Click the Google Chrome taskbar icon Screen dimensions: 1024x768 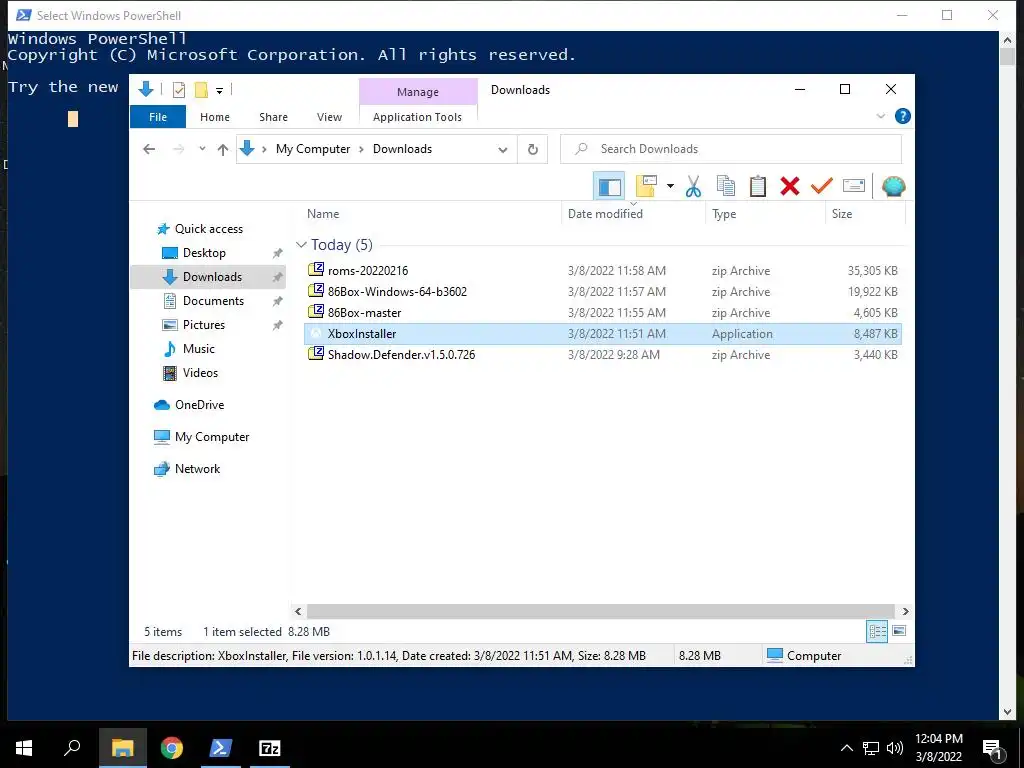(171, 748)
